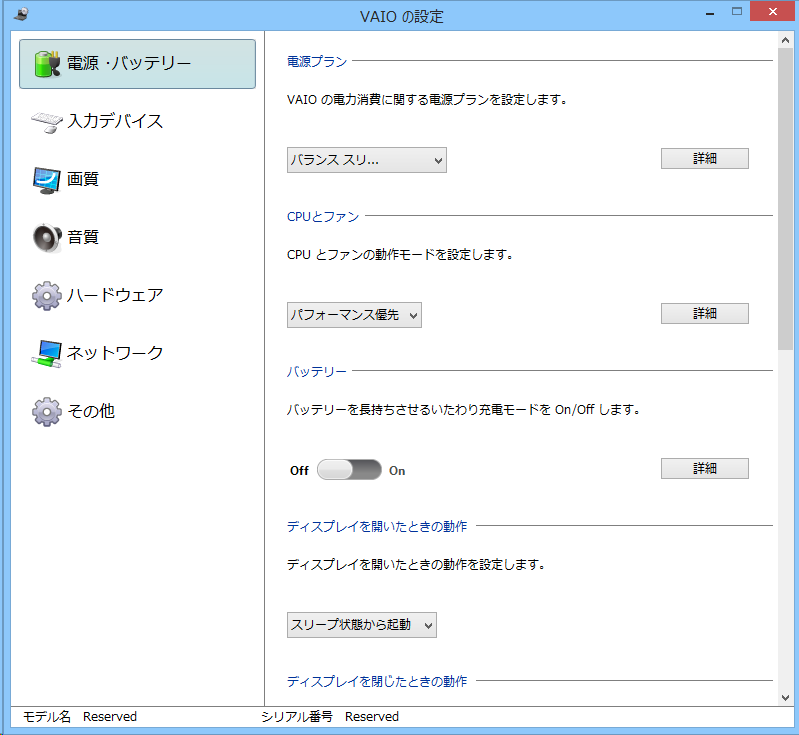Viewport: 799px width, 735px height.
Task: Click the gear icon for ハードウェア
Action: point(47,296)
